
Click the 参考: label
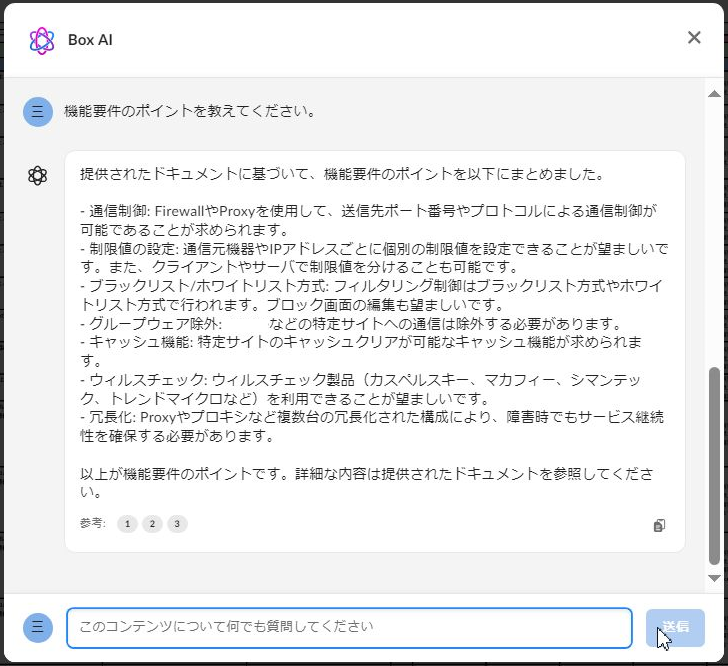point(93,523)
